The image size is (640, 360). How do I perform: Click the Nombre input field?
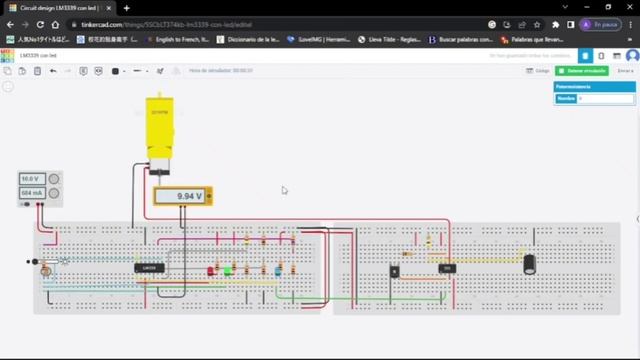605,99
